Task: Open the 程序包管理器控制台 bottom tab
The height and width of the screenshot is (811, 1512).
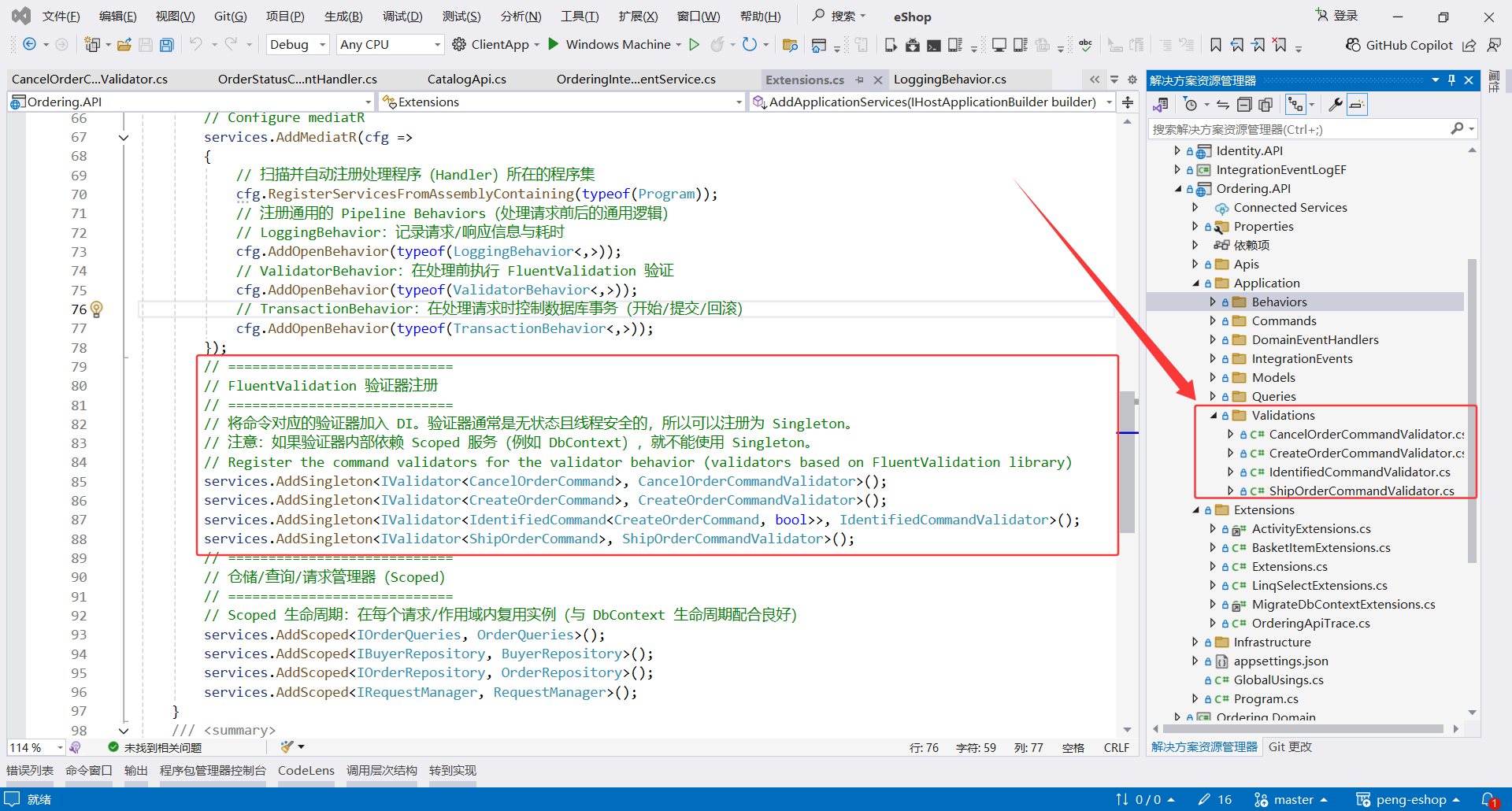Action: (213, 771)
